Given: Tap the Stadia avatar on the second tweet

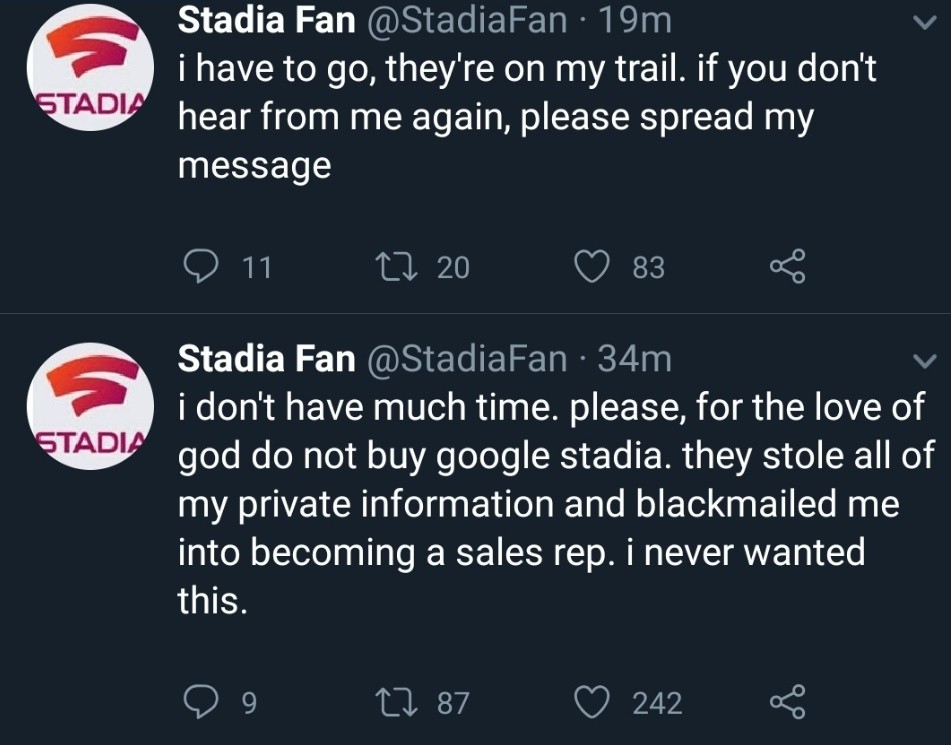Looking at the screenshot, I should [x=89, y=414].
